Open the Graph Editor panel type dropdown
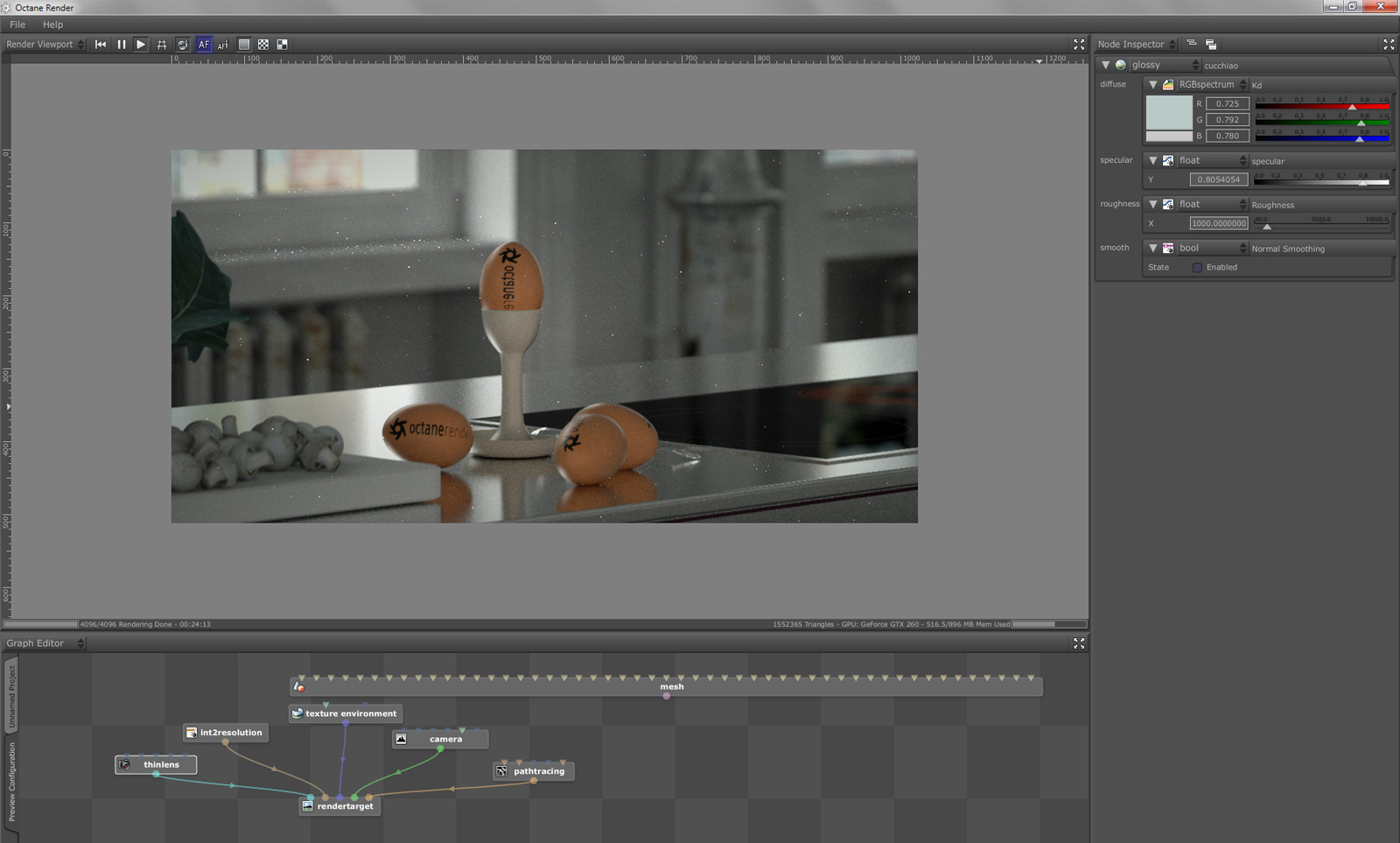This screenshot has width=1400, height=843. tap(45, 643)
